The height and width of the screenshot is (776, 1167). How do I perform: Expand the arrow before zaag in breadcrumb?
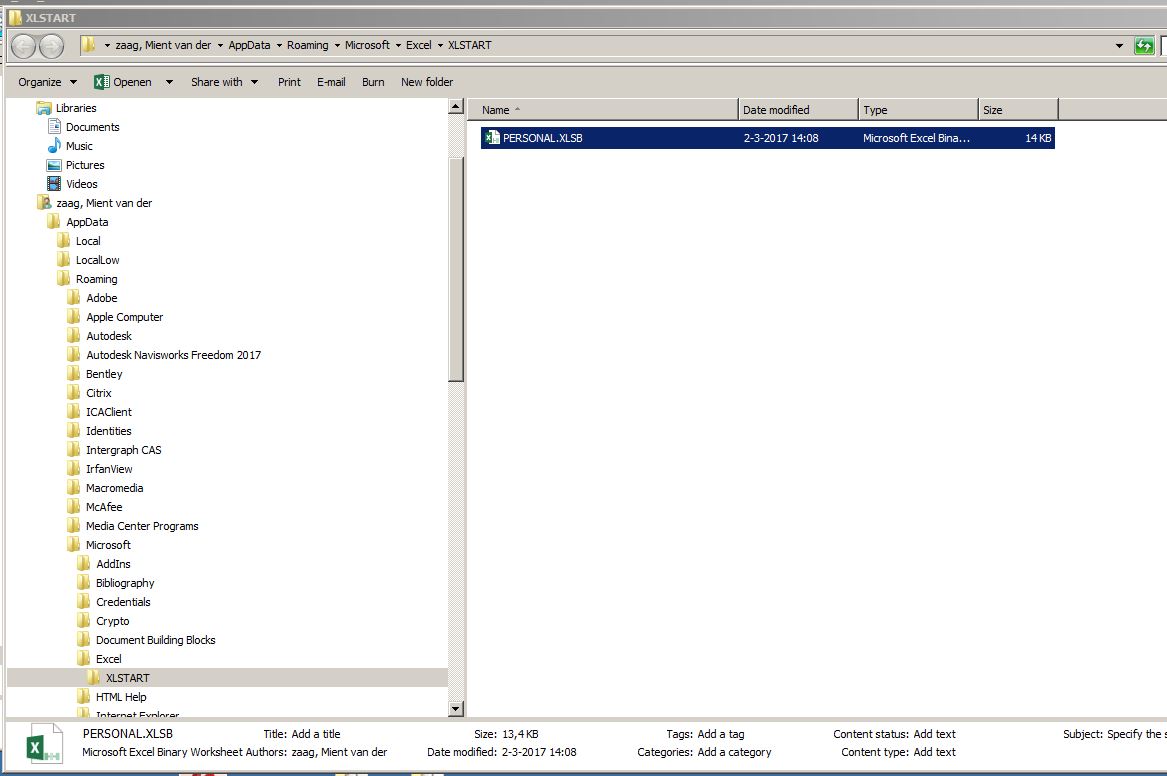click(x=107, y=45)
